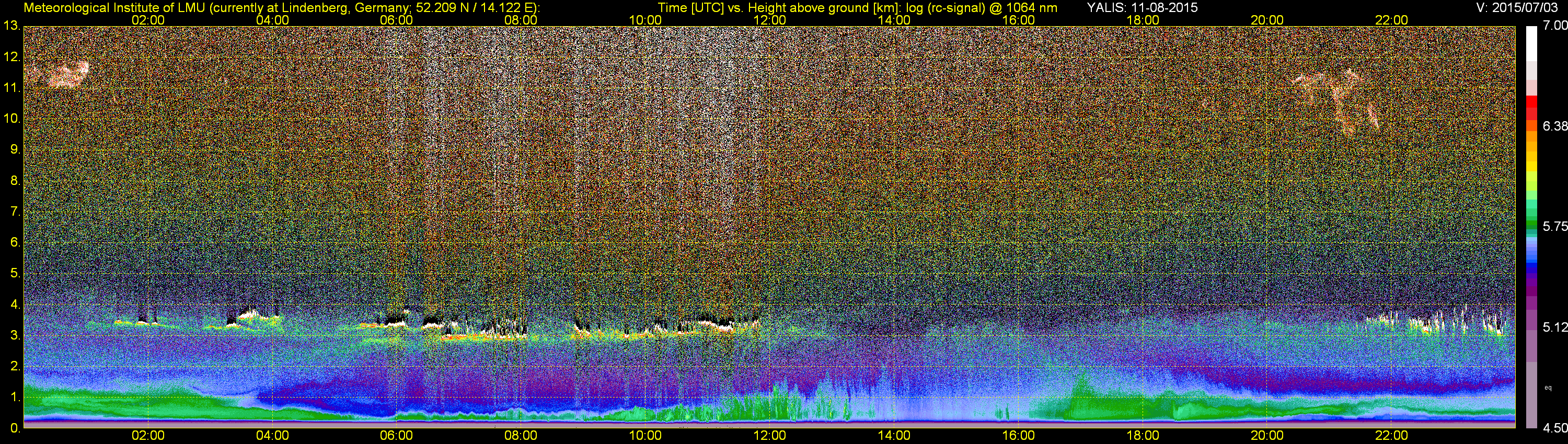Click 20:00 on the bottom time axis

(1267, 436)
